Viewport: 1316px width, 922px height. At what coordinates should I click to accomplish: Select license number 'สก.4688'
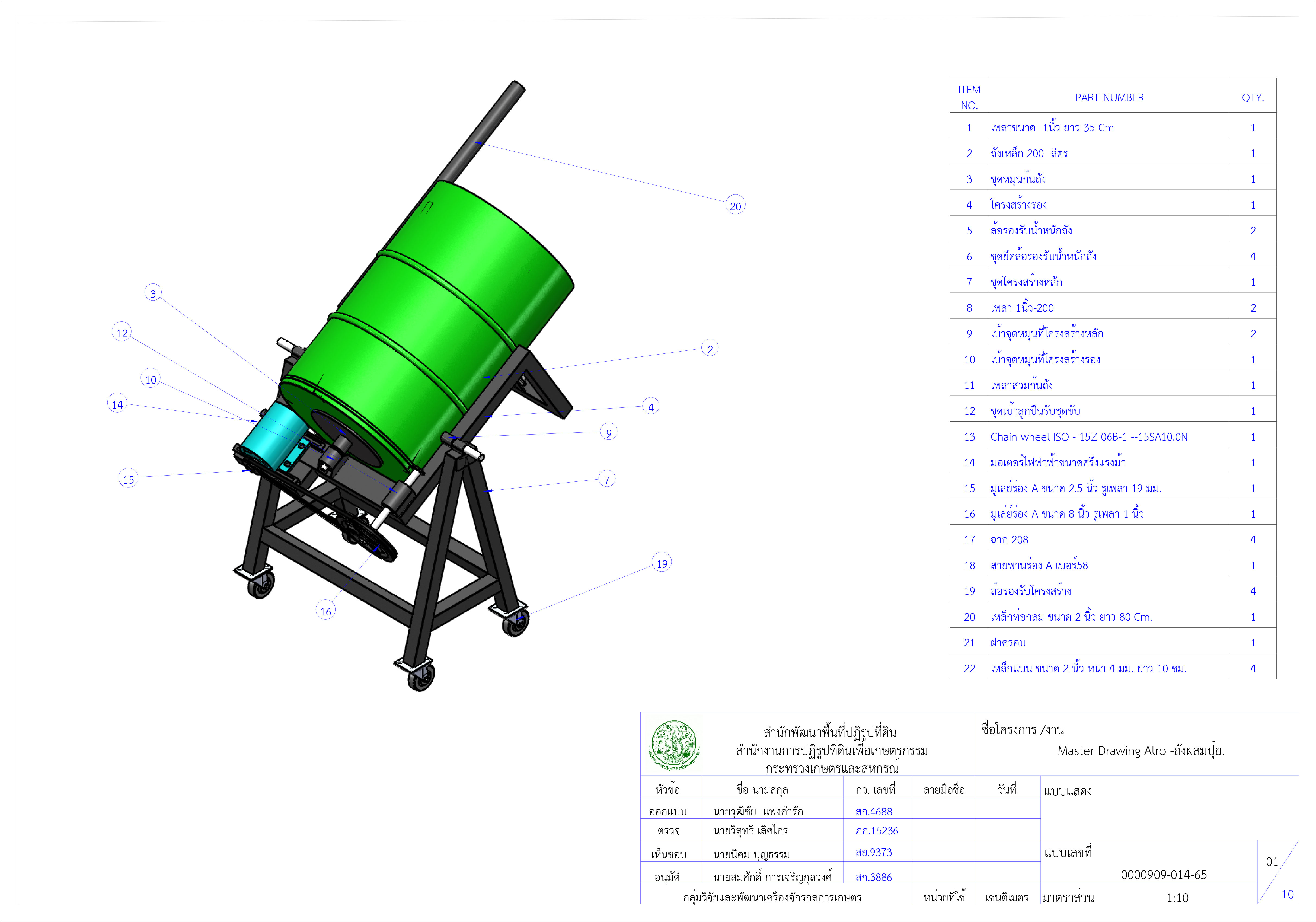pyautogui.click(x=874, y=811)
